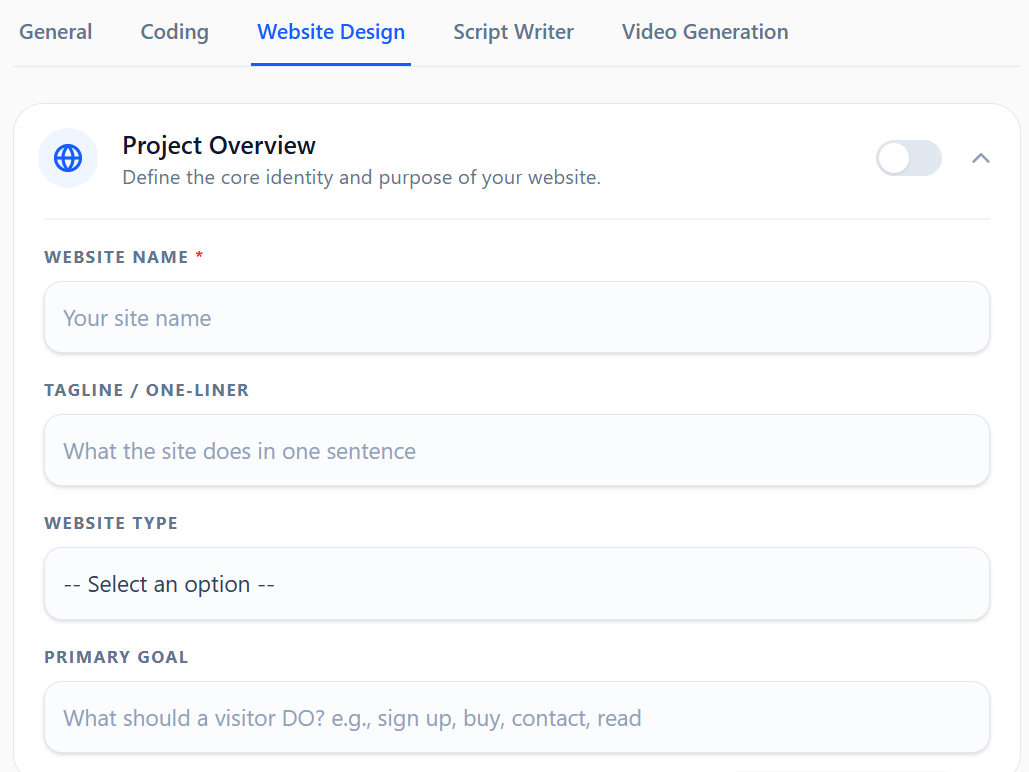Choose an option from the Select an option menu
Image resolution: width=1029 pixels, height=772 pixels.
(x=516, y=583)
